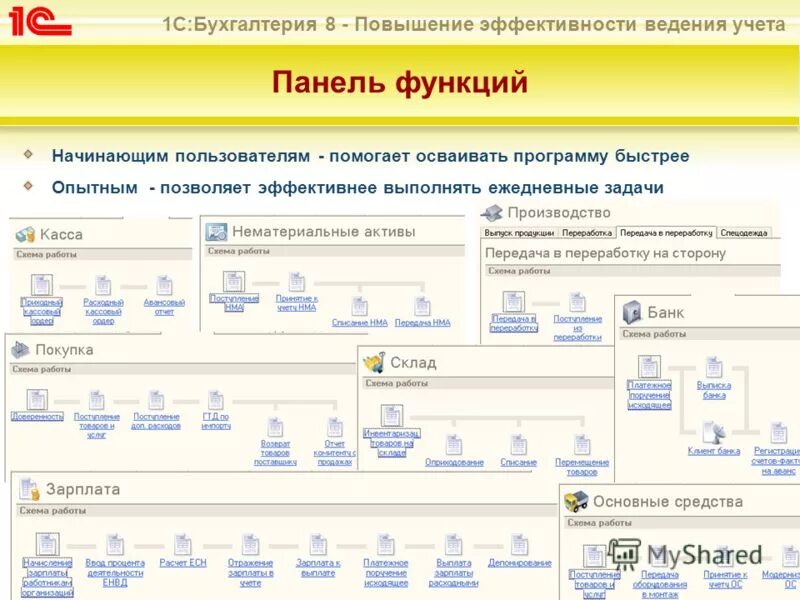This screenshot has height=600, width=800.
Task: Switch to the Выпуск продукции tab
Action: tap(519, 232)
